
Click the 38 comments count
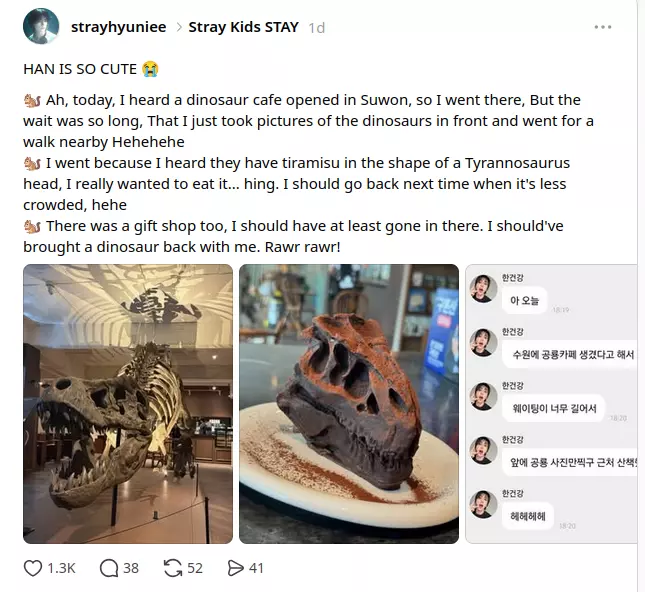click(131, 568)
